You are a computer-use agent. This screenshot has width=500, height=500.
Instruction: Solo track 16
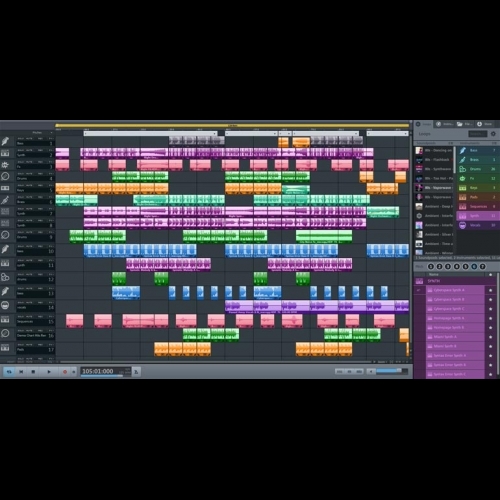(21, 331)
